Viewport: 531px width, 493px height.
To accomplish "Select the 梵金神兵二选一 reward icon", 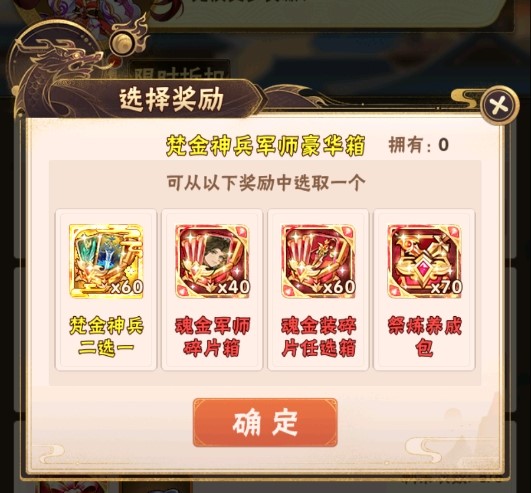I will (x=106, y=261).
